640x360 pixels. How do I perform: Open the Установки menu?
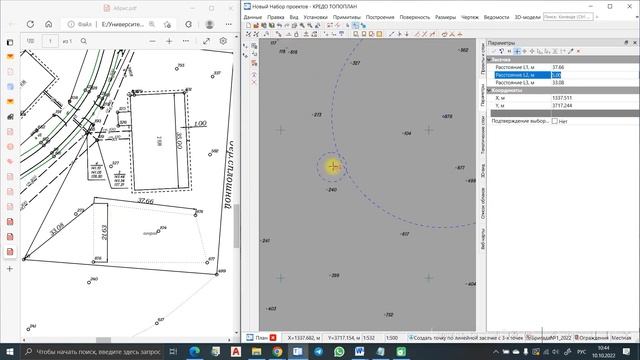point(316,17)
